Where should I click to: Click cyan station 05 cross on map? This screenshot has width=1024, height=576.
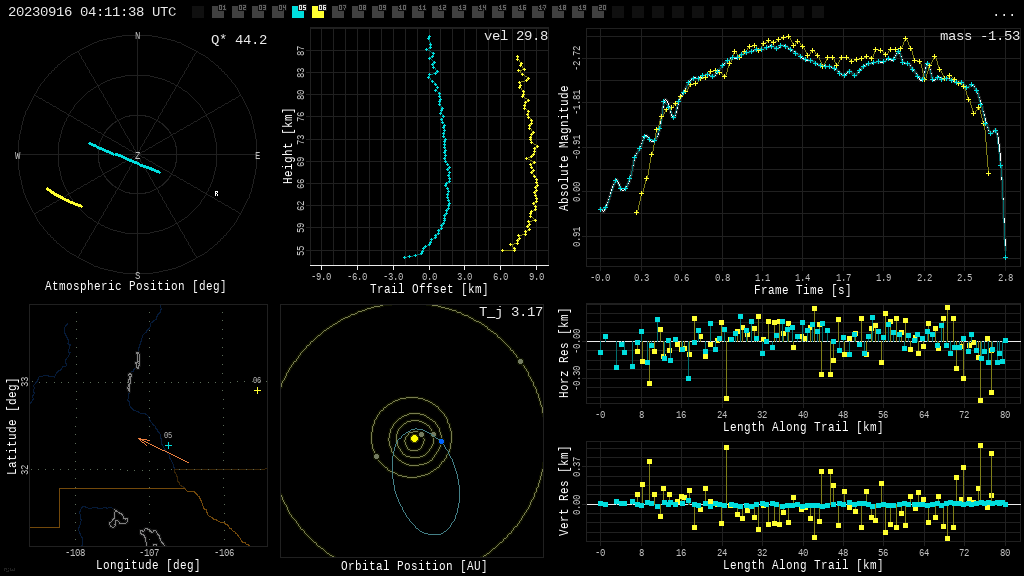(x=168, y=445)
